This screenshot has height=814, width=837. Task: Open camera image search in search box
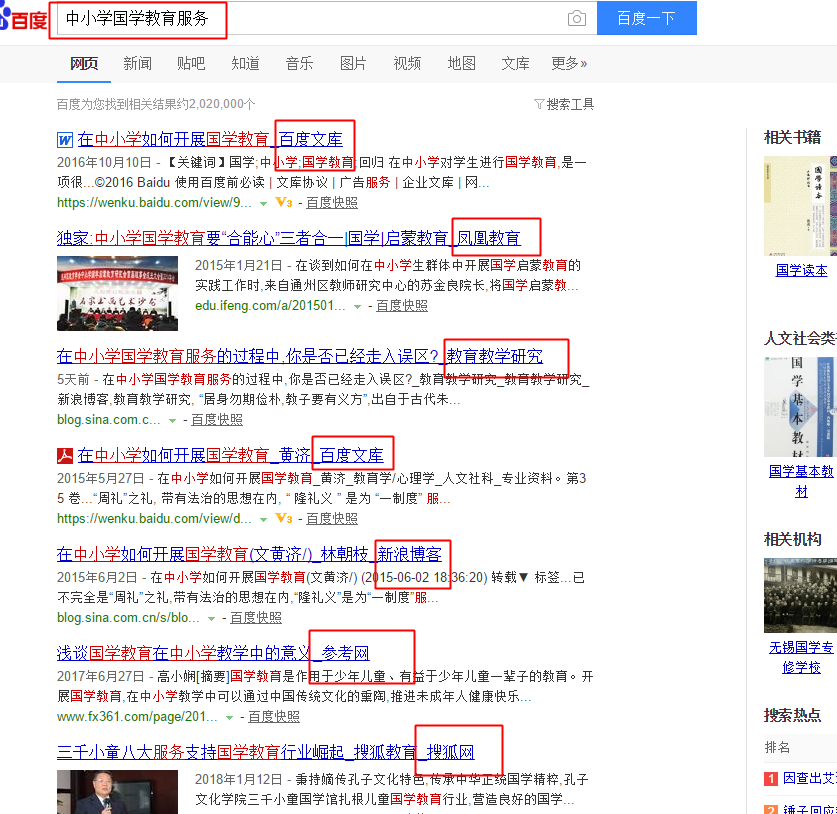coord(576,19)
